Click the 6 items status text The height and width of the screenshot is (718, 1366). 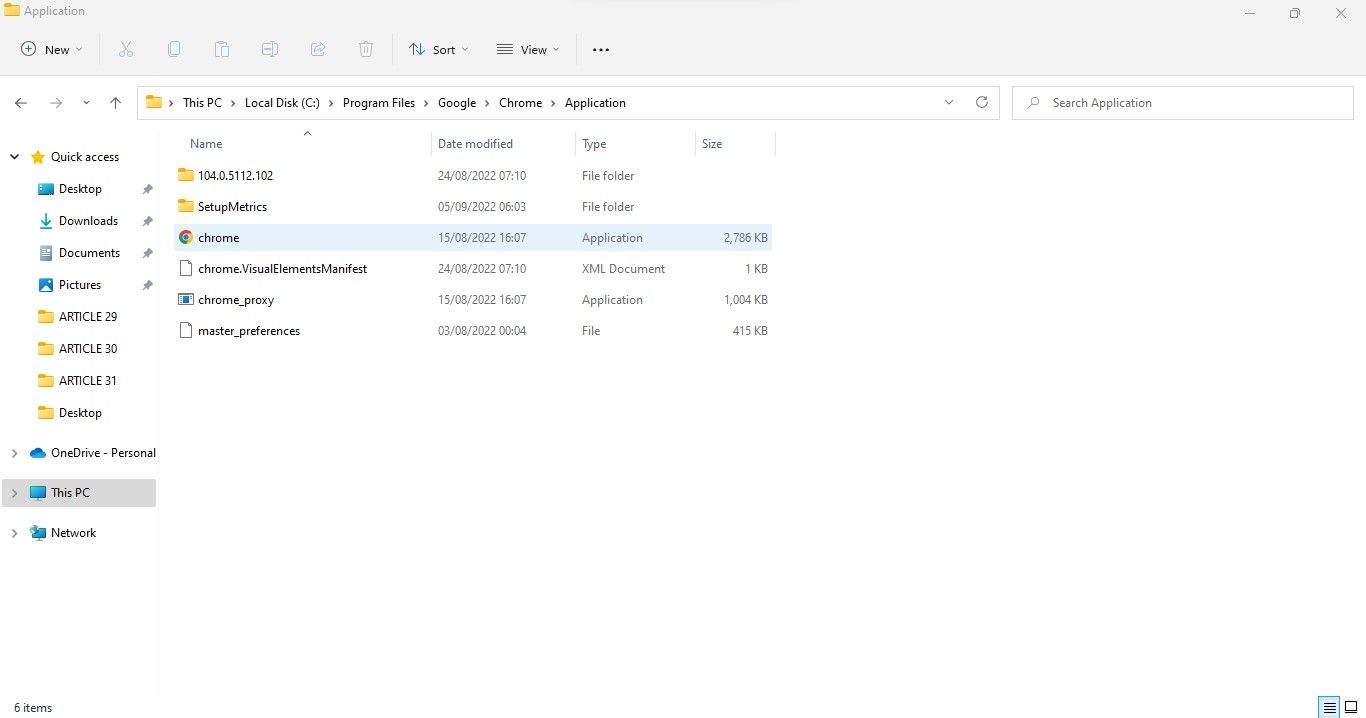click(33, 708)
